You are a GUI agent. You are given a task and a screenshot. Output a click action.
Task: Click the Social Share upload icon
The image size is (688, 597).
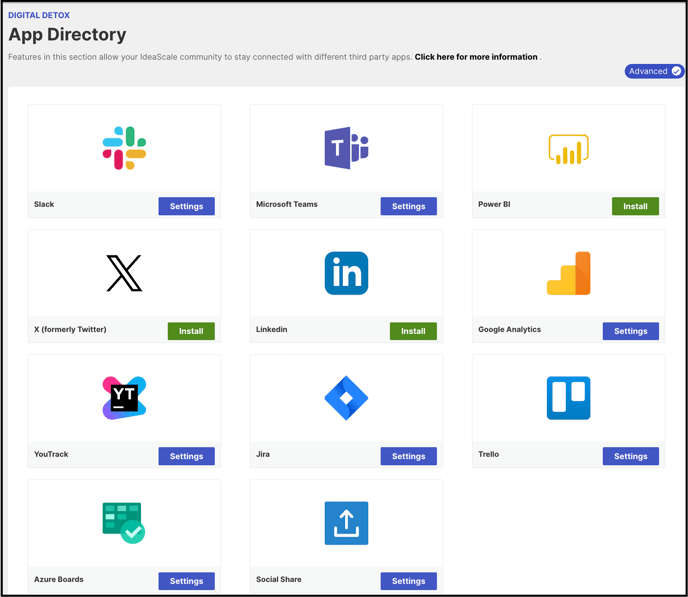tap(346, 523)
